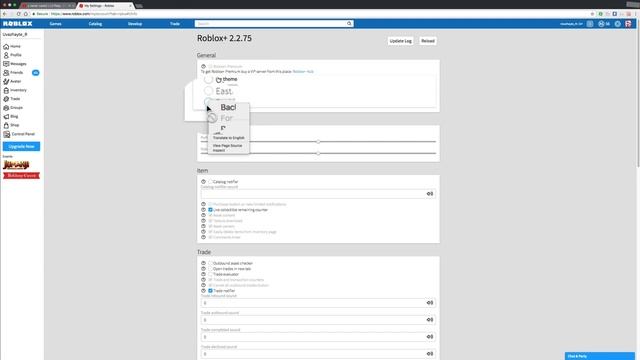640x360 pixels.
Task: Open the Catalog menu in the header
Action: click(95, 24)
